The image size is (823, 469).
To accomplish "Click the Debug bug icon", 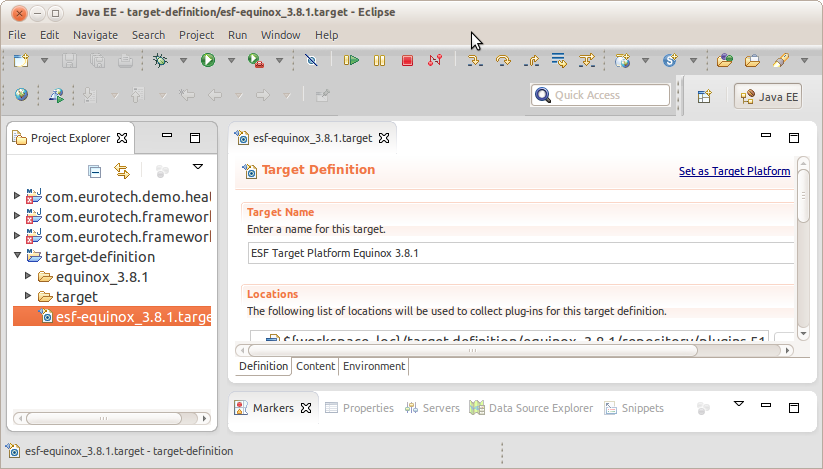I will pos(160,60).
